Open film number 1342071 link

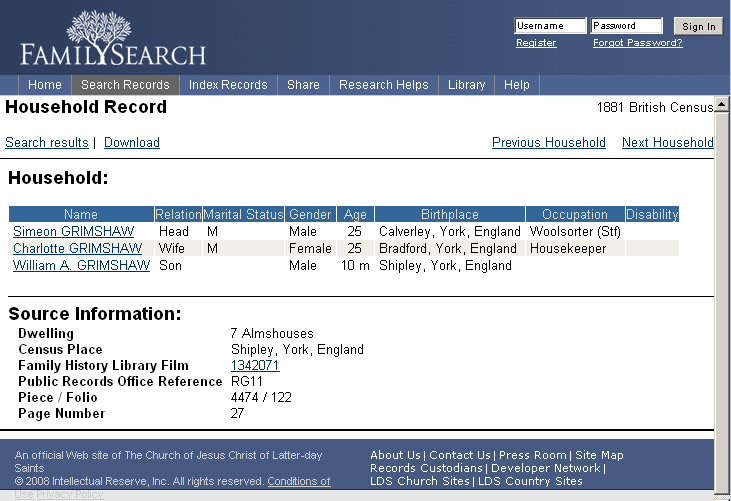(255, 366)
